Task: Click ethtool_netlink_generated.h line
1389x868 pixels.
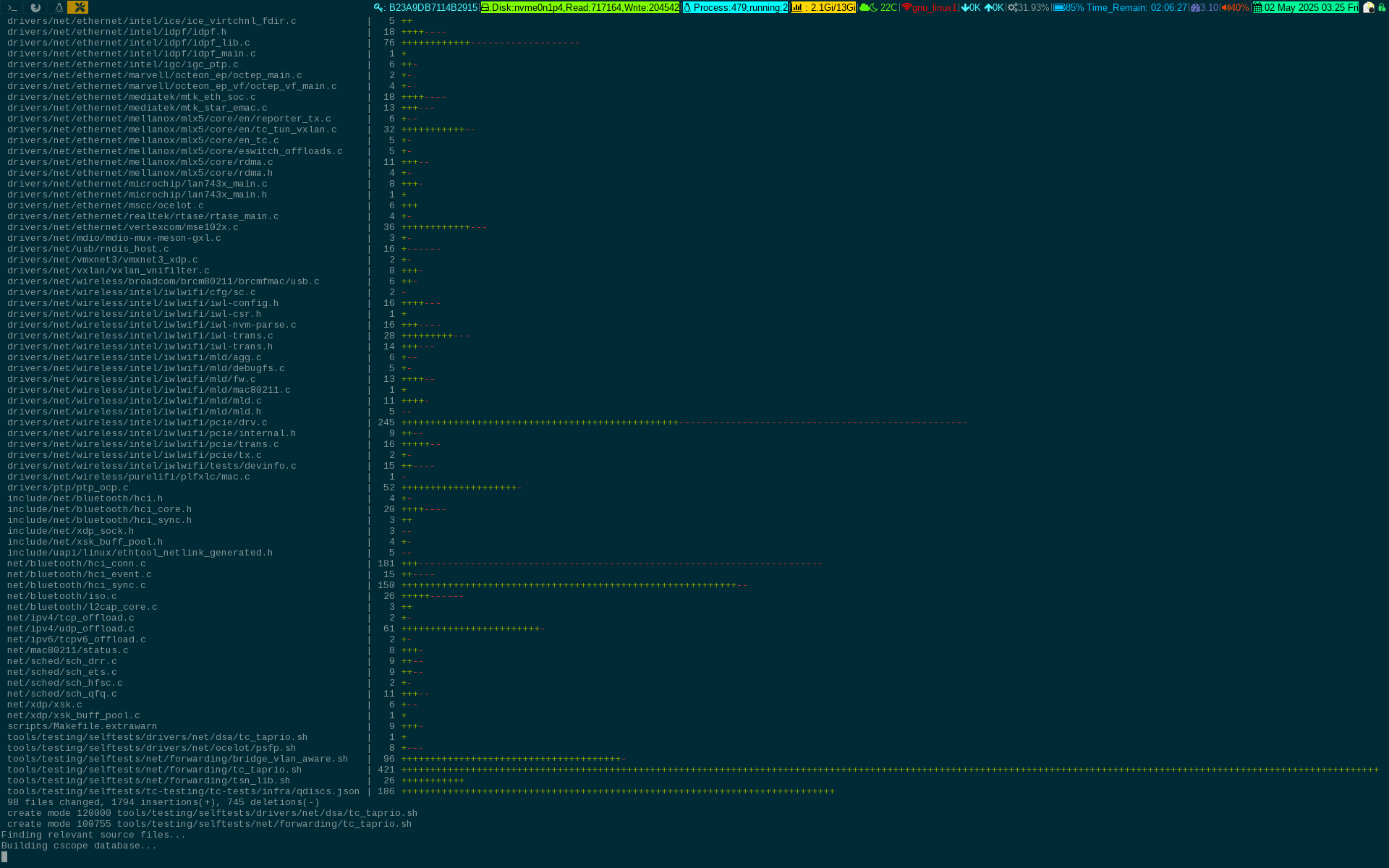Action: 209,553
